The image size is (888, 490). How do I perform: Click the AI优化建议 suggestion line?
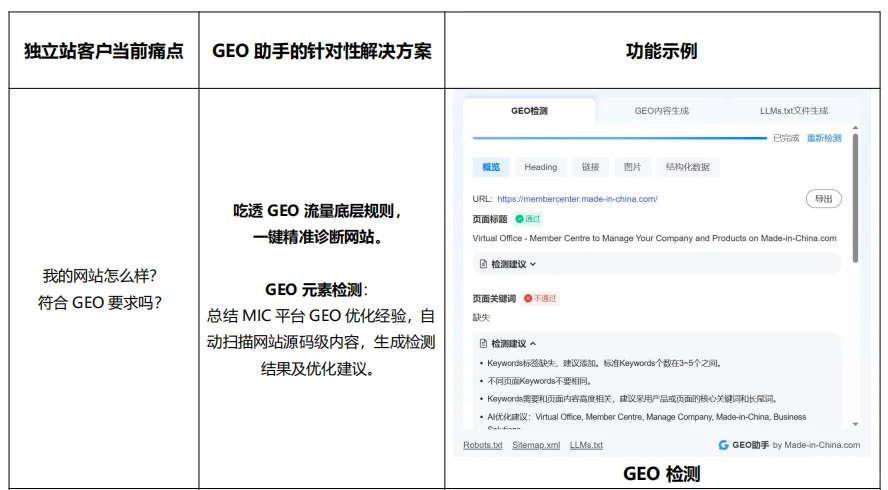[646, 417]
